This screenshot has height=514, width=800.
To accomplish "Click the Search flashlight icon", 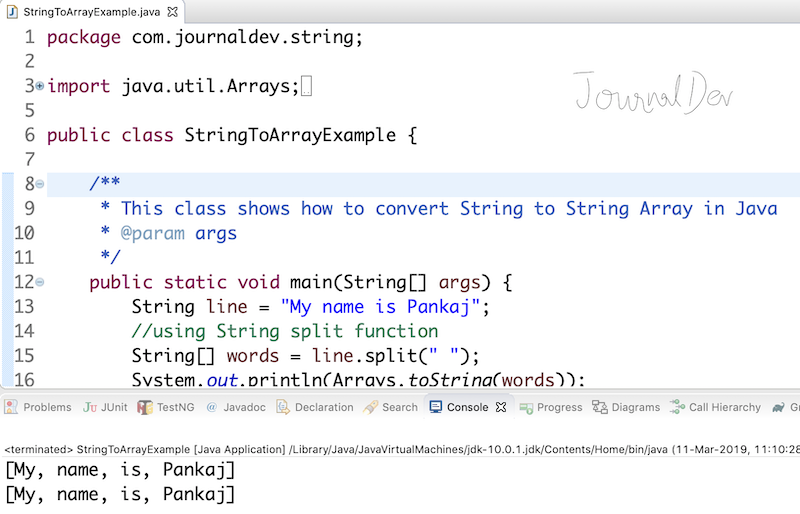I will [370, 407].
